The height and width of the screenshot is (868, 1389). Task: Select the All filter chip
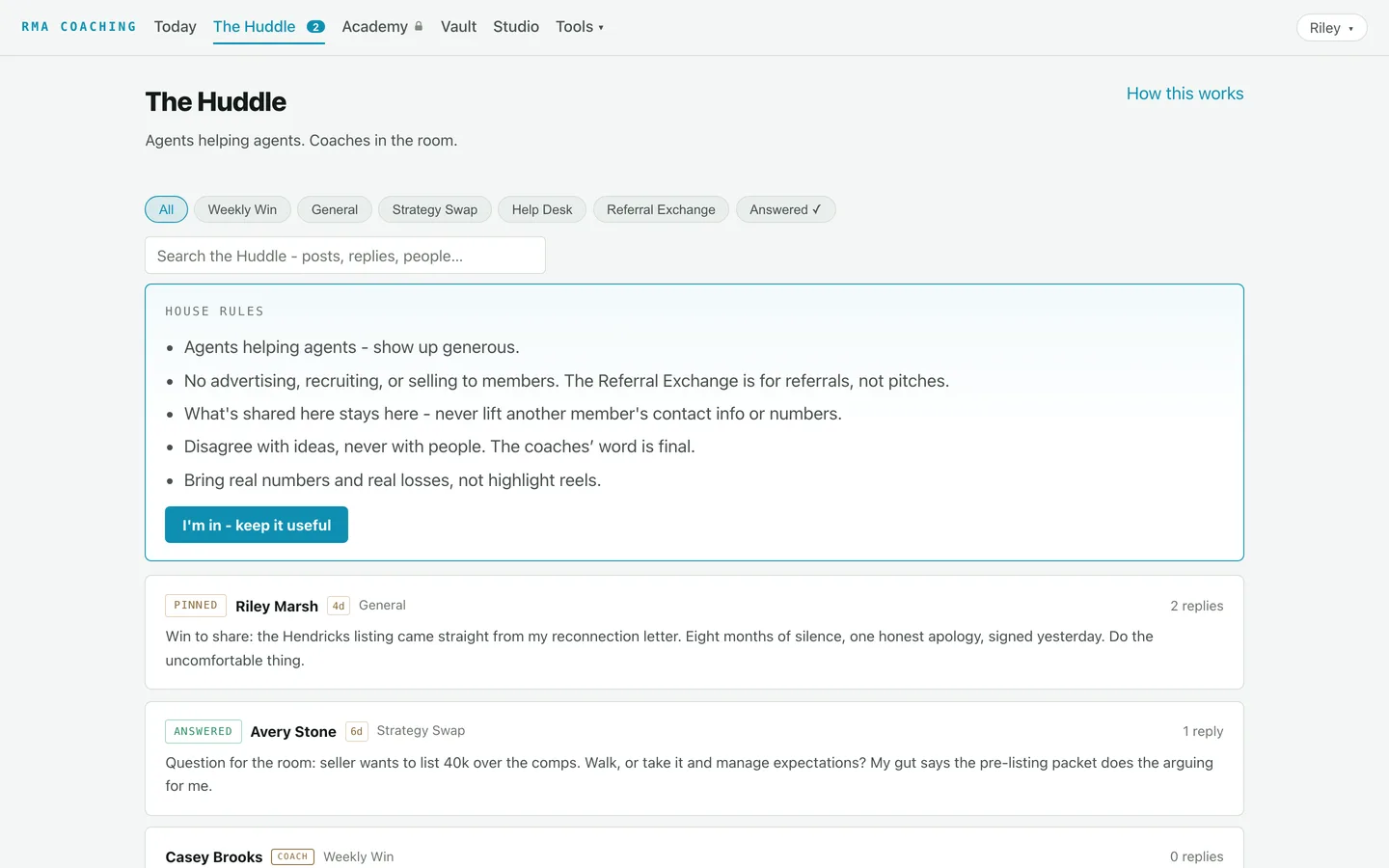166,209
